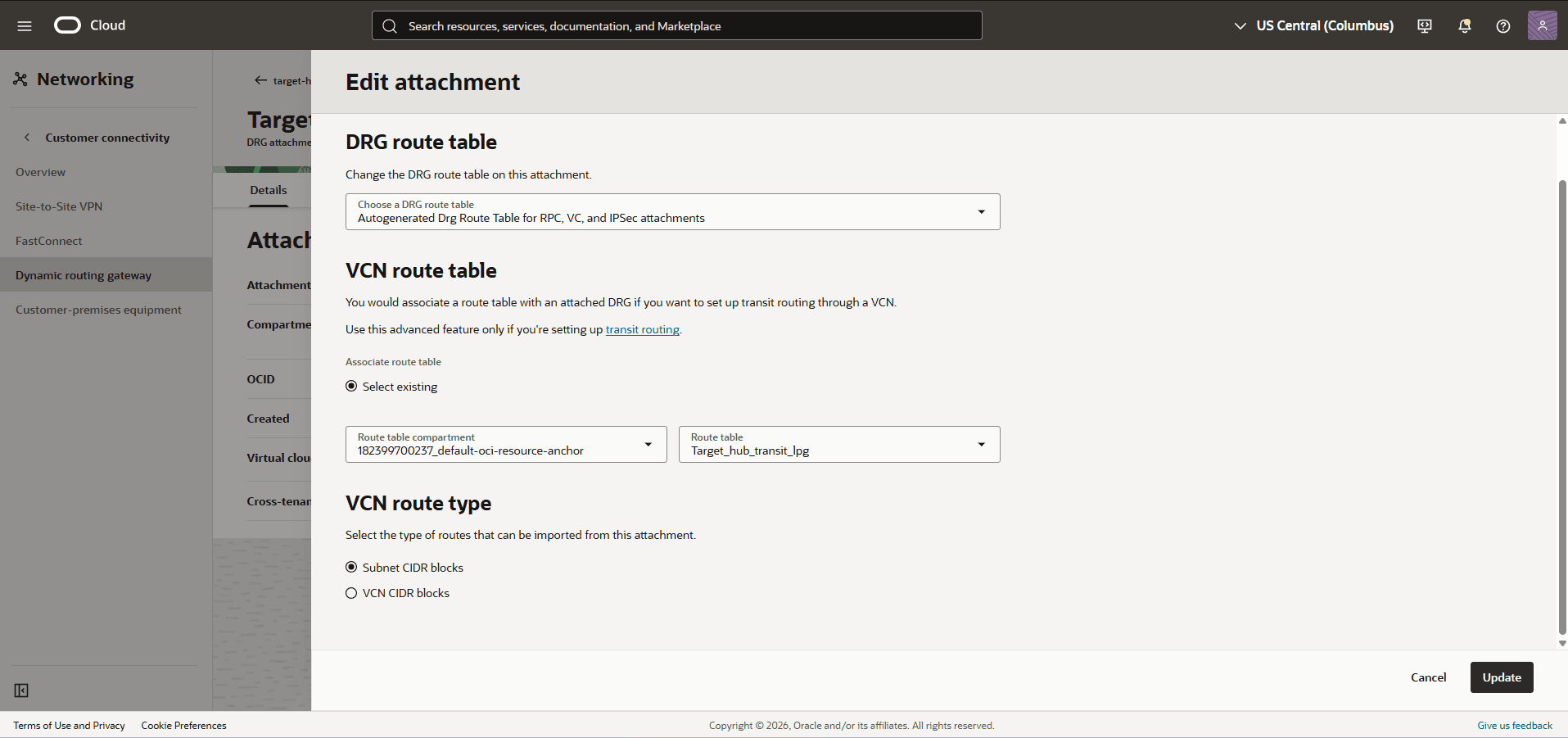1568x738 pixels.
Task: Click the scrollbar down arrow
Action: pyautogui.click(x=1562, y=644)
